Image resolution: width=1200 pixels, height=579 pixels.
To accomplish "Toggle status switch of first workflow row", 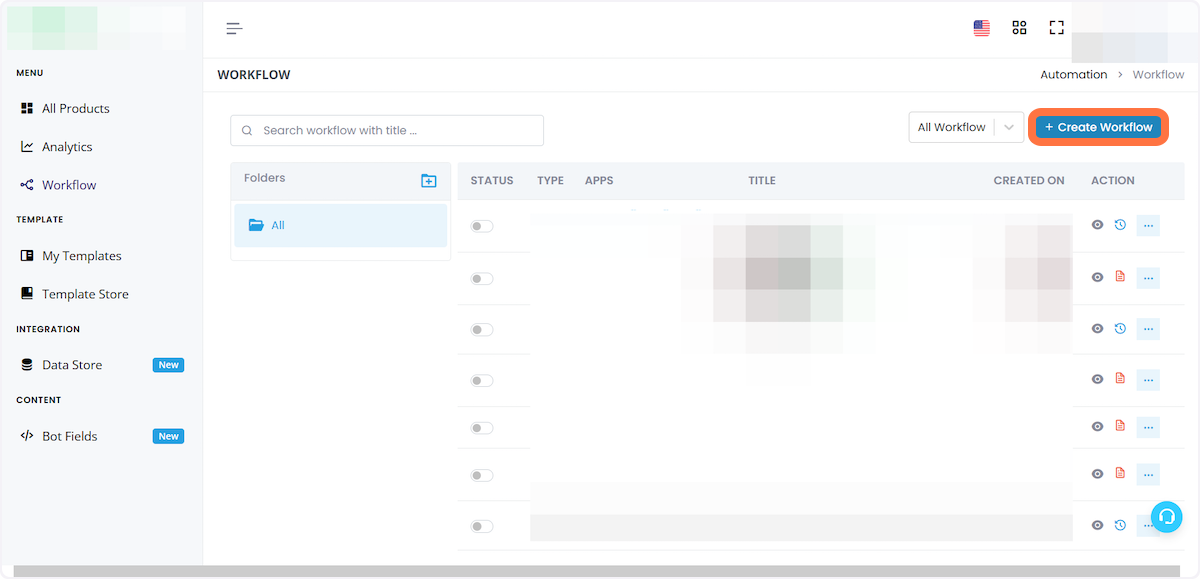I will tap(482, 227).
